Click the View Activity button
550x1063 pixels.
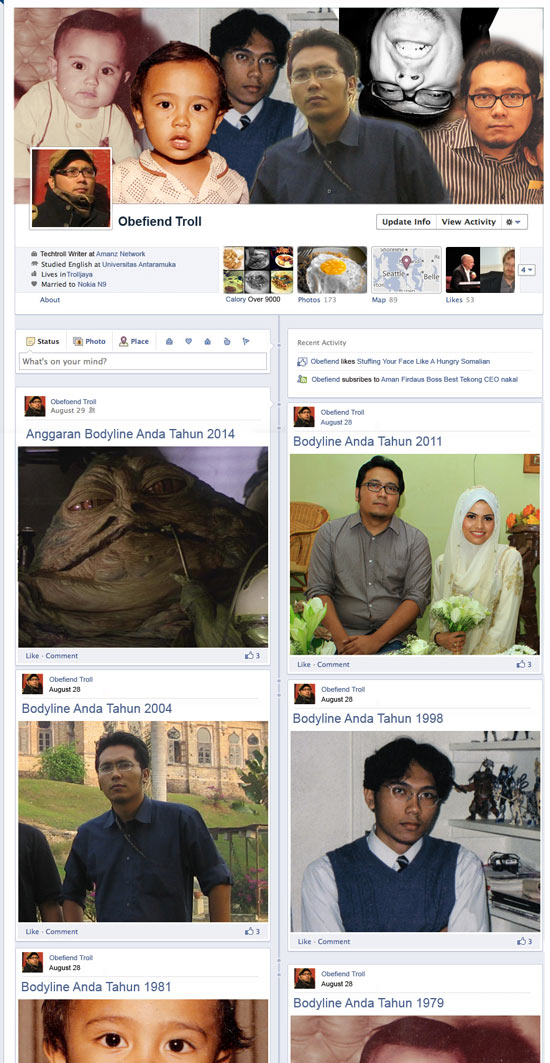click(x=469, y=222)
